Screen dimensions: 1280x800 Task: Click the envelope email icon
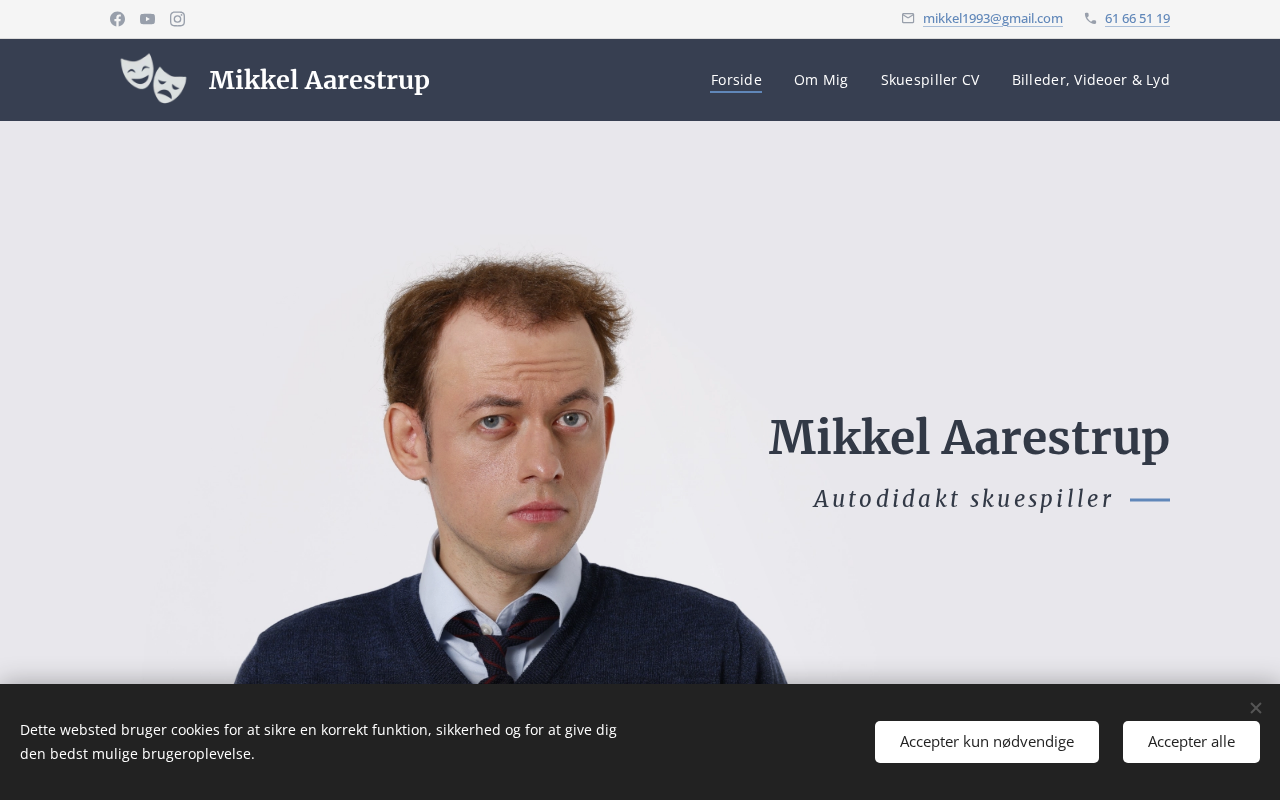(908, 18)
